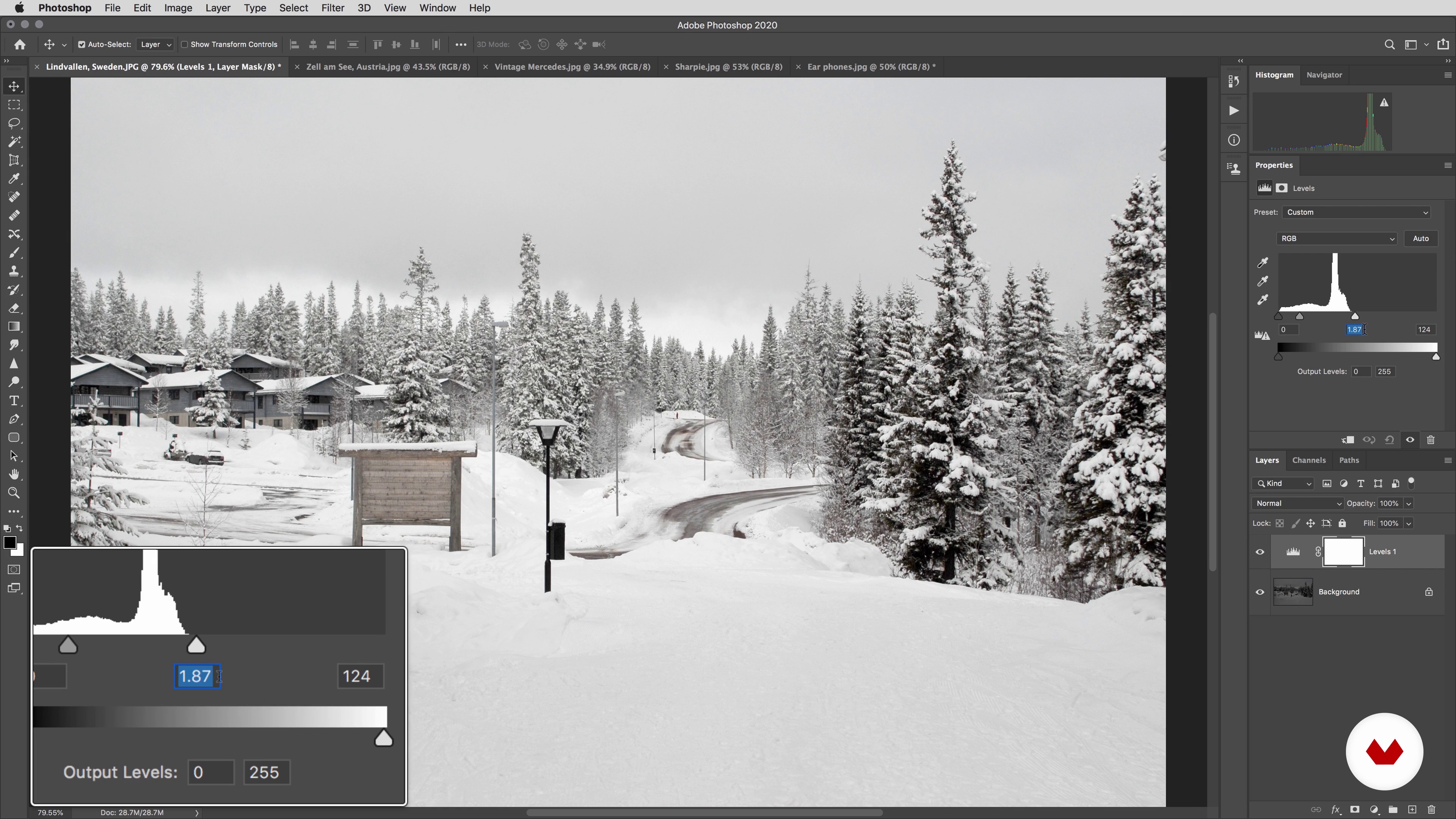This screenshot has height=819, width=1456.
Task: Click the Levels 1 layer mask thumbnail
Action: [1343, 552]
